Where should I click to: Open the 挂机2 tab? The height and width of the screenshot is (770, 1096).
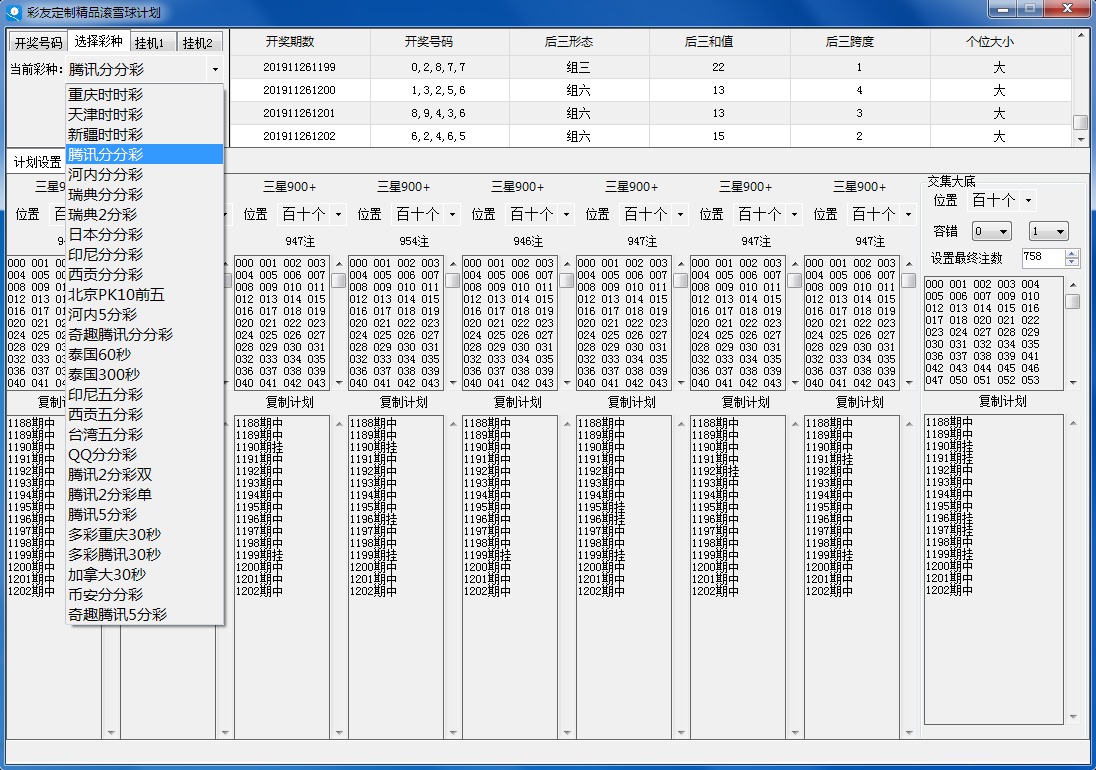point(197,43)
